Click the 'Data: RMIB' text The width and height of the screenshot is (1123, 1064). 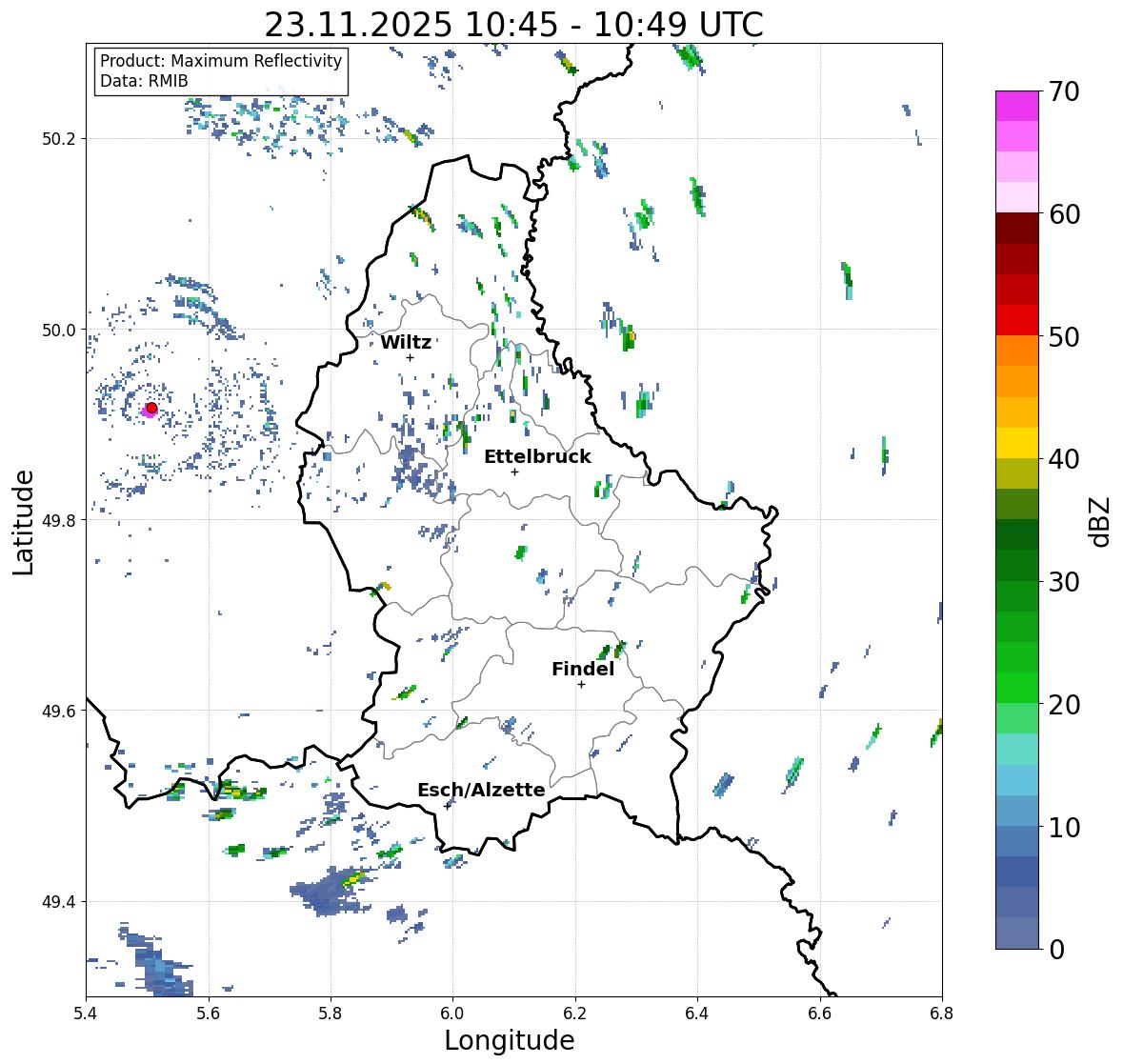point(144,81)
